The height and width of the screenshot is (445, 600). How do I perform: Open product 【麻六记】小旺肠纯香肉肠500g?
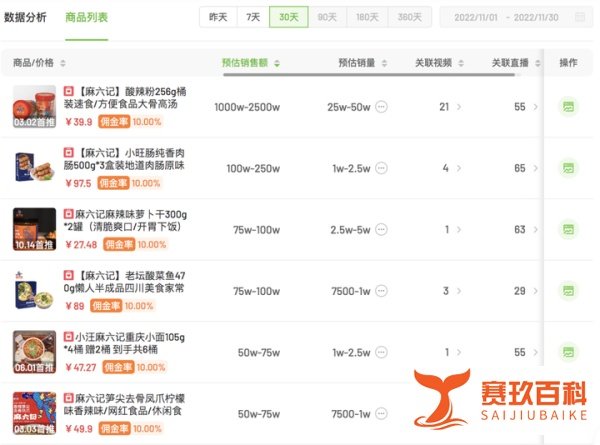(x=124, y=159)
